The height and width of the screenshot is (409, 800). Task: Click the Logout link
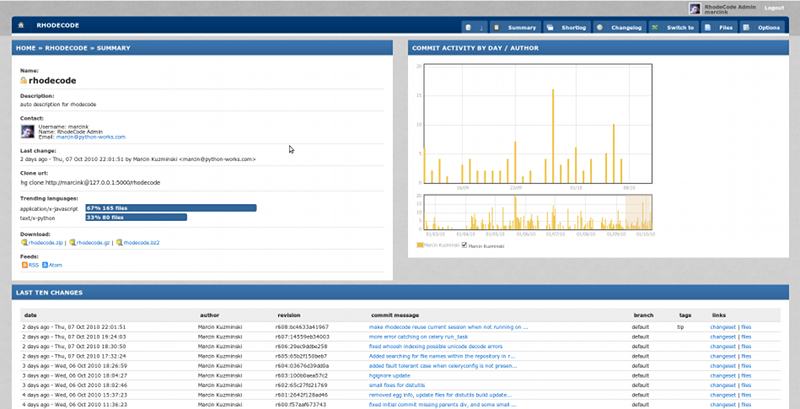pyautogui.click(x=776, y=7)
